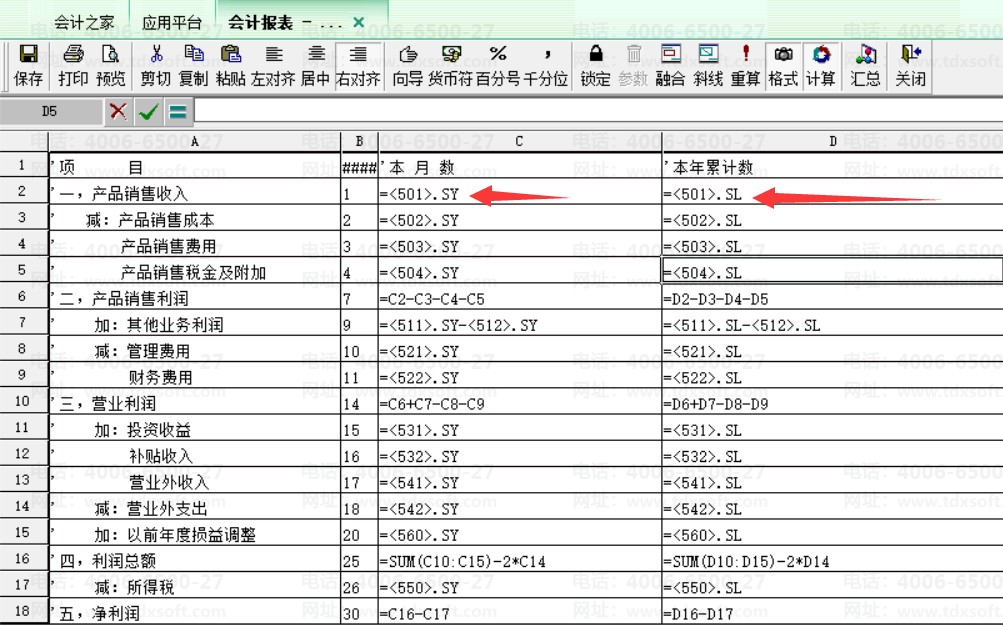The height and width of the screenshot is (625, 1003).
Task: Click the 剪切 (Cut) scissors icon
Action: click(x=155, y=64)
